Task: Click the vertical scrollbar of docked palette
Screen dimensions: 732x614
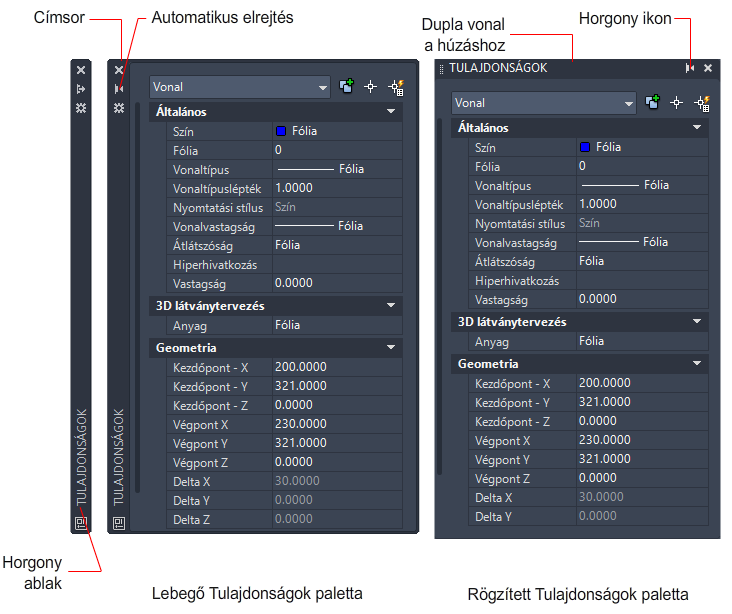Action: (440, 296)
